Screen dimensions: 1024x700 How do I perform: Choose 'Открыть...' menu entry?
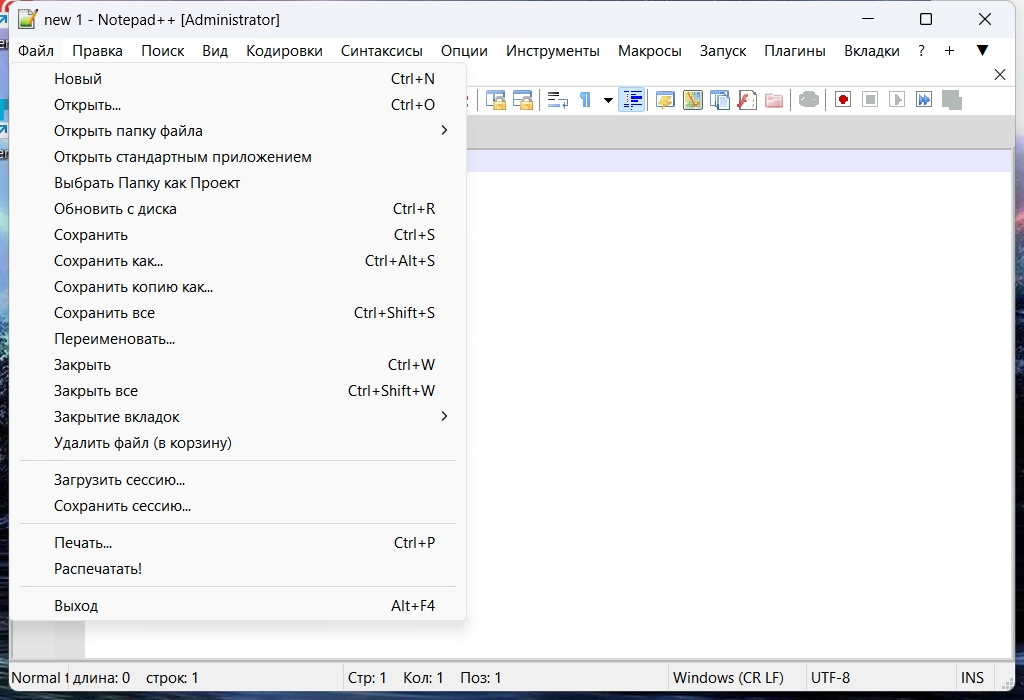click(238, 105)
